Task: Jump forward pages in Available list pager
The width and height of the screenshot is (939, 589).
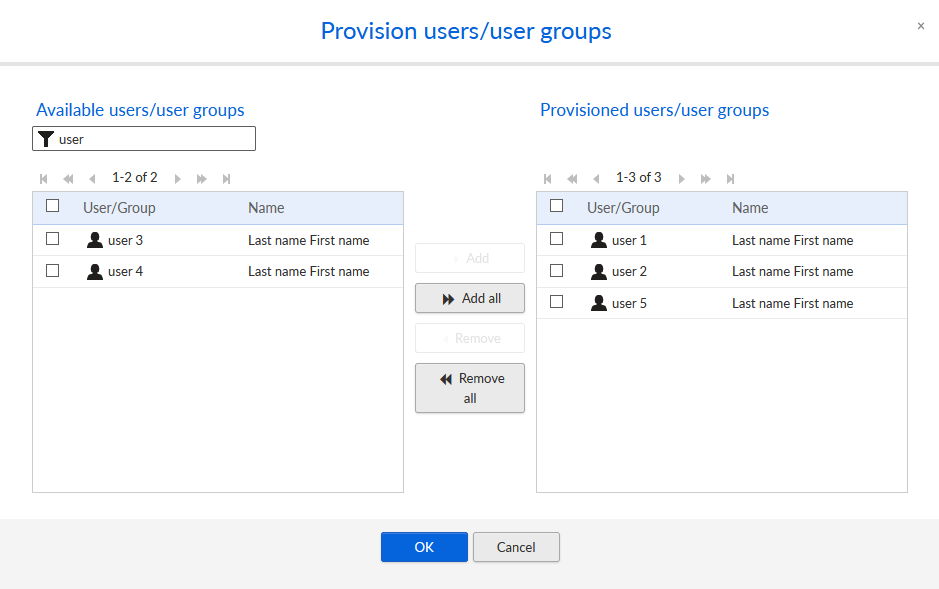Action: click(202, 178)
